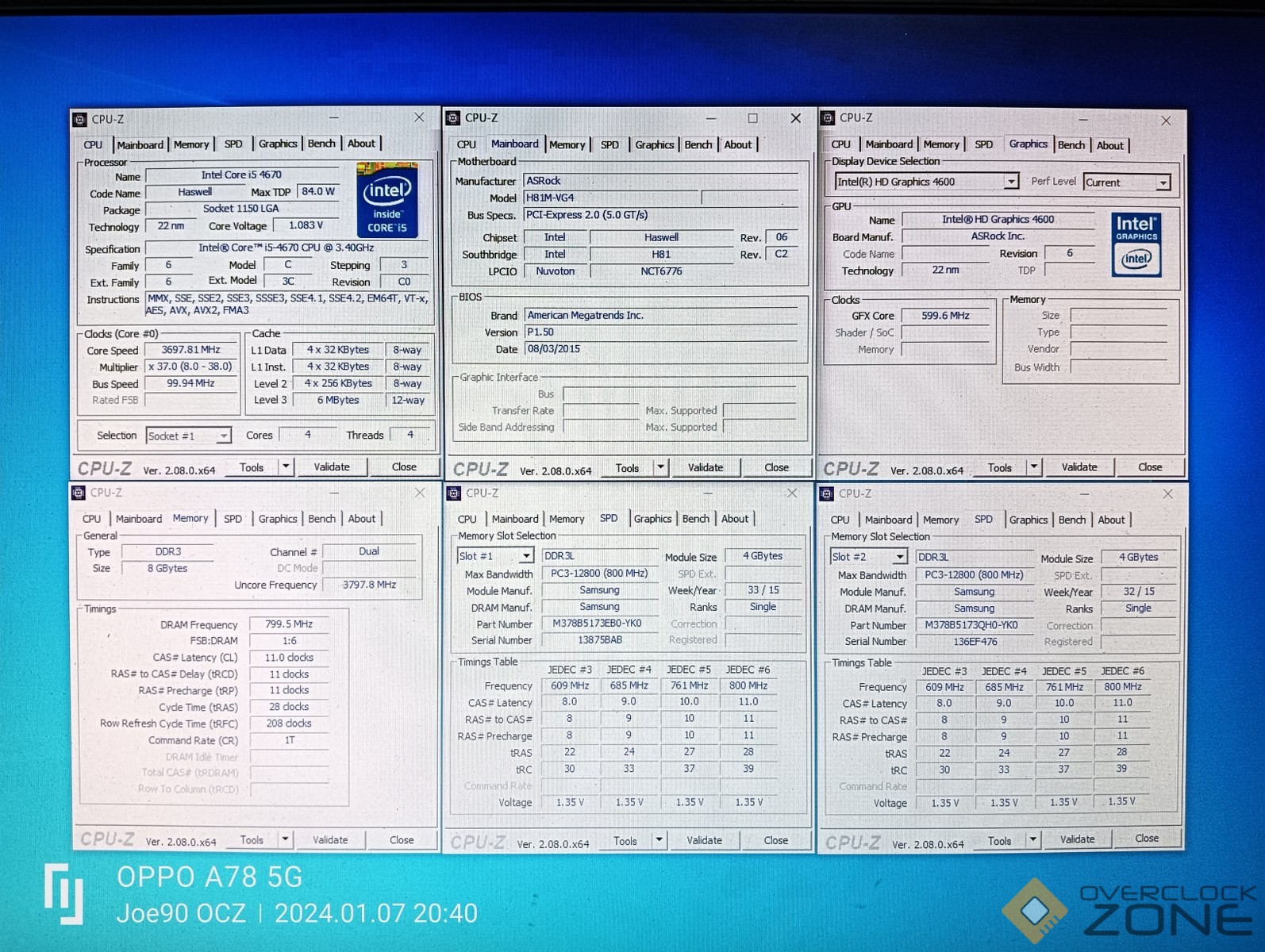The height and width of the screenshot is (952, 1265).
Task: Click the CPU-Z icon in the Slot #2 SPD window title bar
Action: point(827,493)
